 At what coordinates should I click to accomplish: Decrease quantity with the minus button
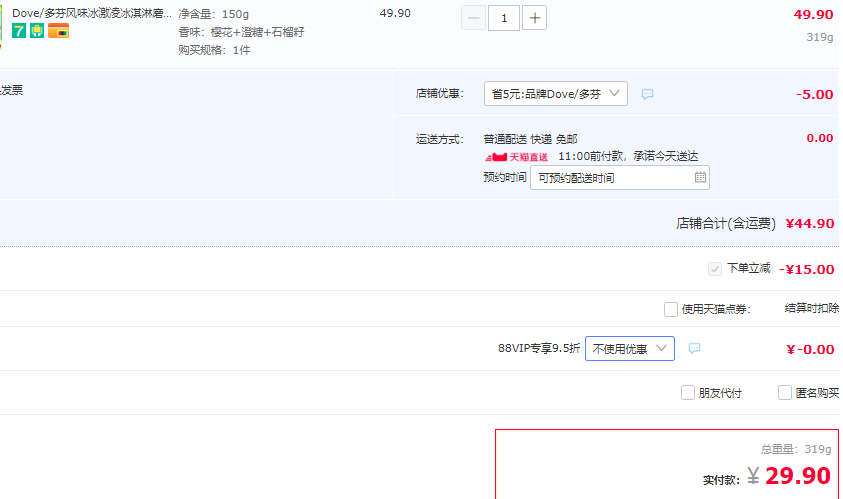tap(473, 18)
